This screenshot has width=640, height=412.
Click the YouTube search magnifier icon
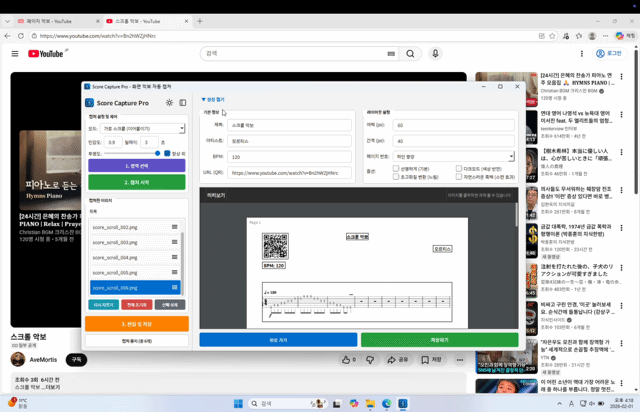[x=404, y=54]
